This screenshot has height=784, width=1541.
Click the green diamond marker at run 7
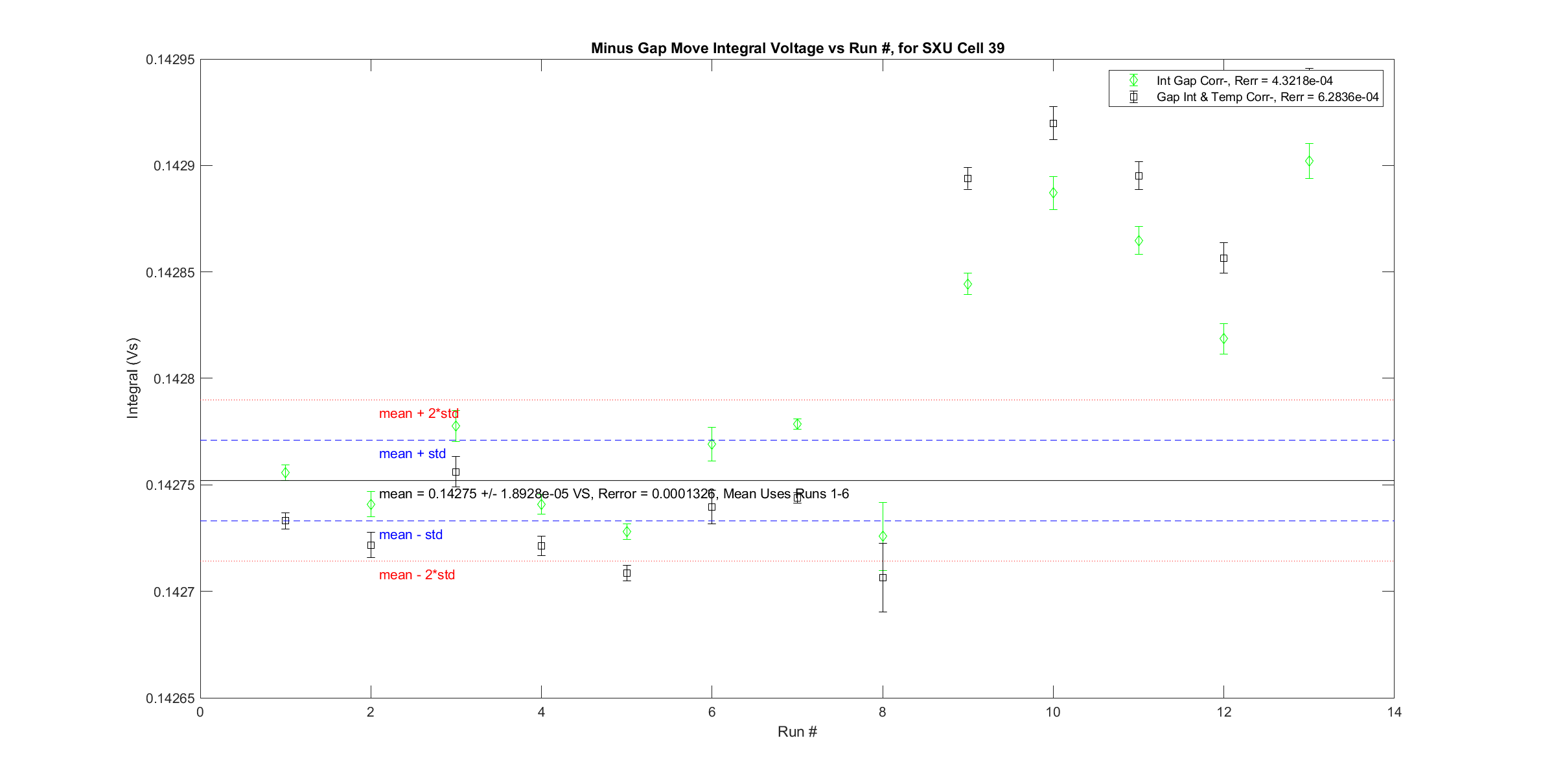click(x=797, y=424)
